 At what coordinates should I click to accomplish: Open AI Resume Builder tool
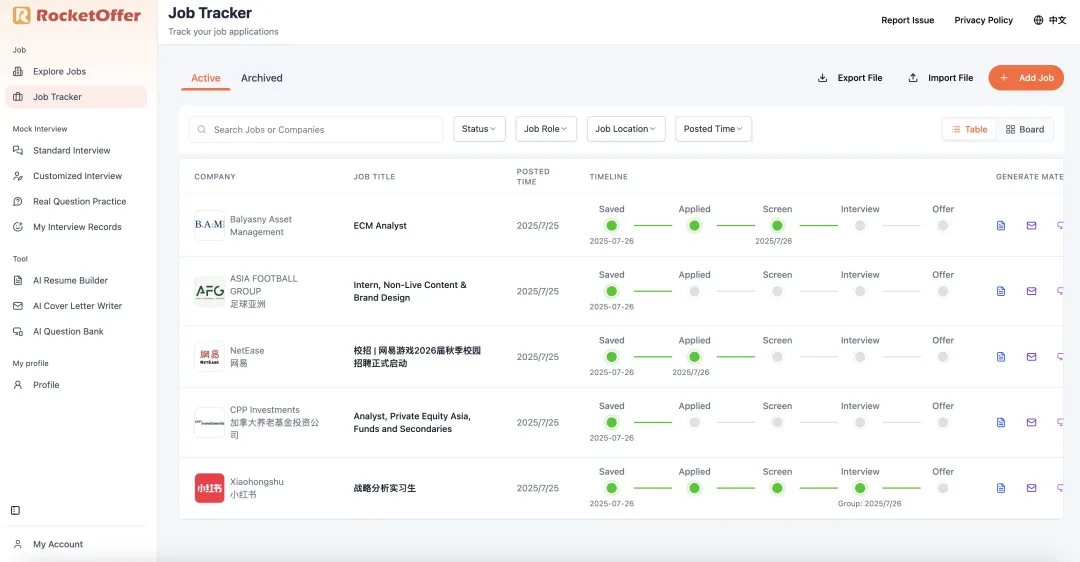point(70,280)
